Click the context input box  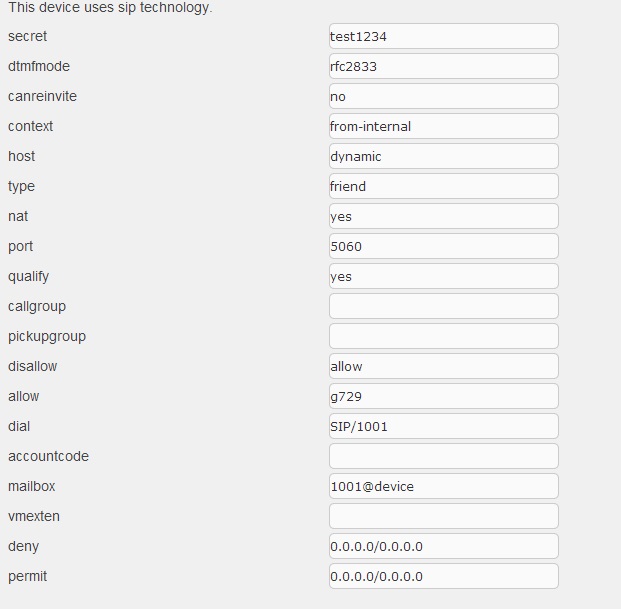click(x=443, y=127)
